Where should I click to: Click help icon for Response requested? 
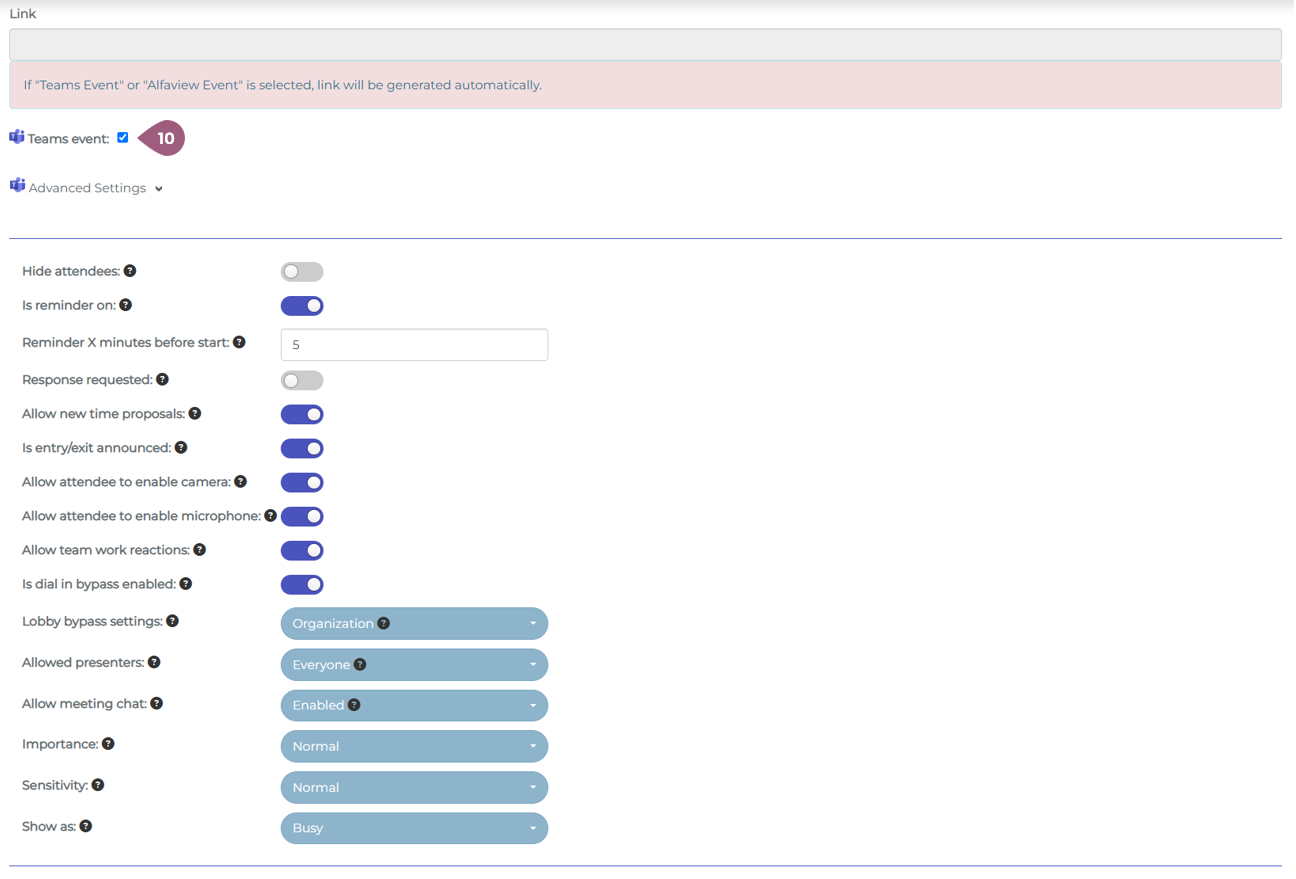click(x=163, y=380)
